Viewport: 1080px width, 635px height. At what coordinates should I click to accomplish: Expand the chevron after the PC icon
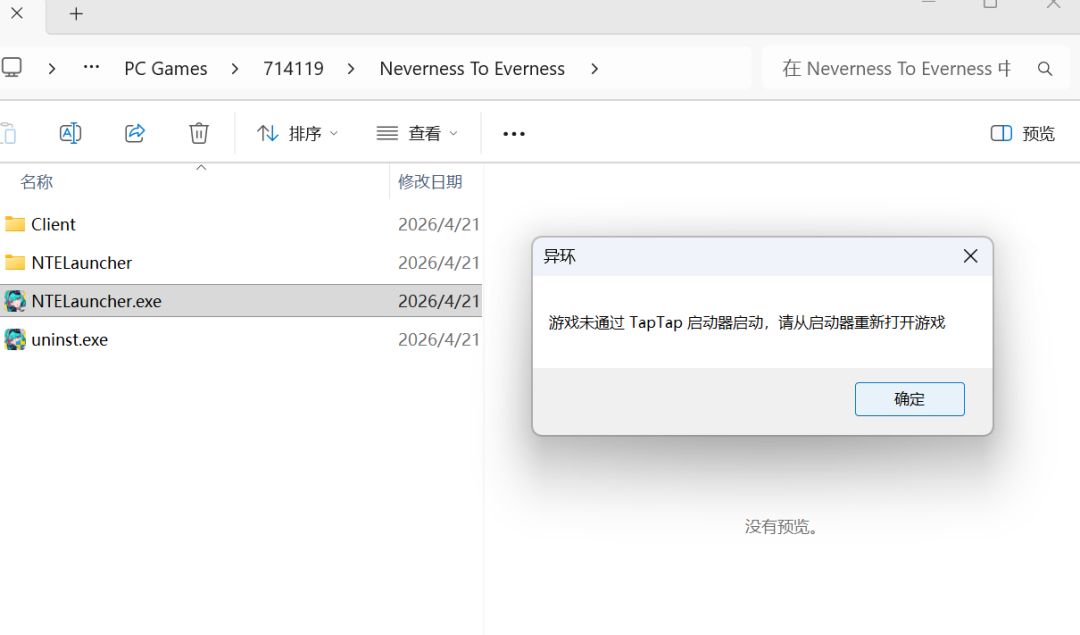click(x=52, y=69)
